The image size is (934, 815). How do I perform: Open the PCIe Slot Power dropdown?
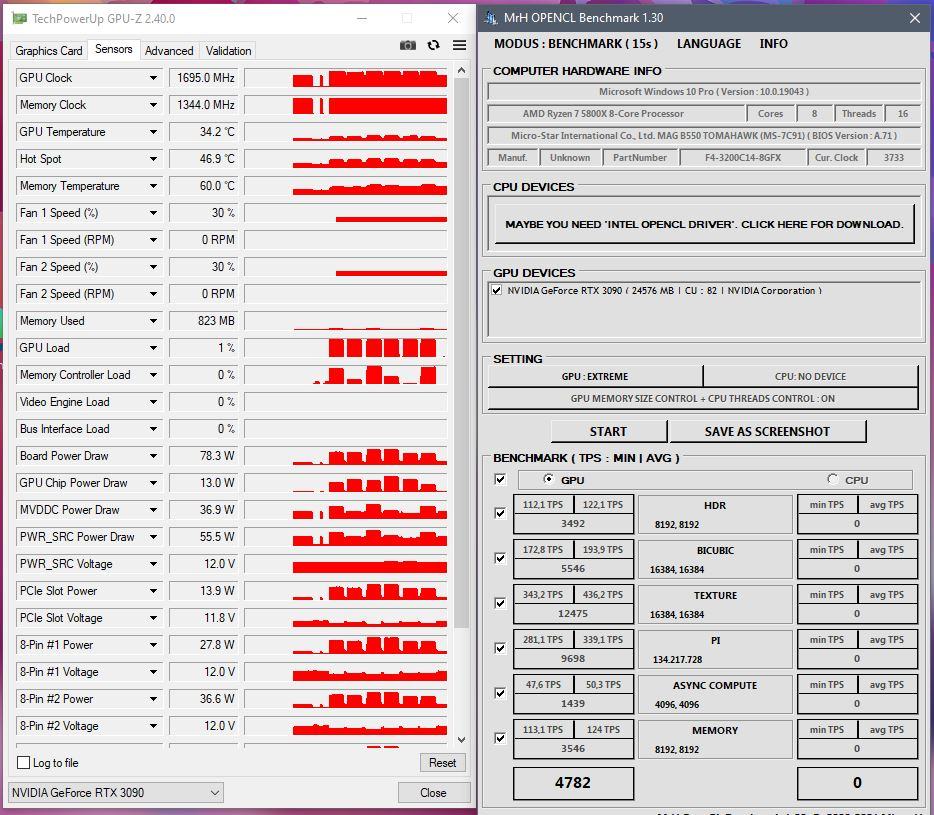(x=153, y=591)
